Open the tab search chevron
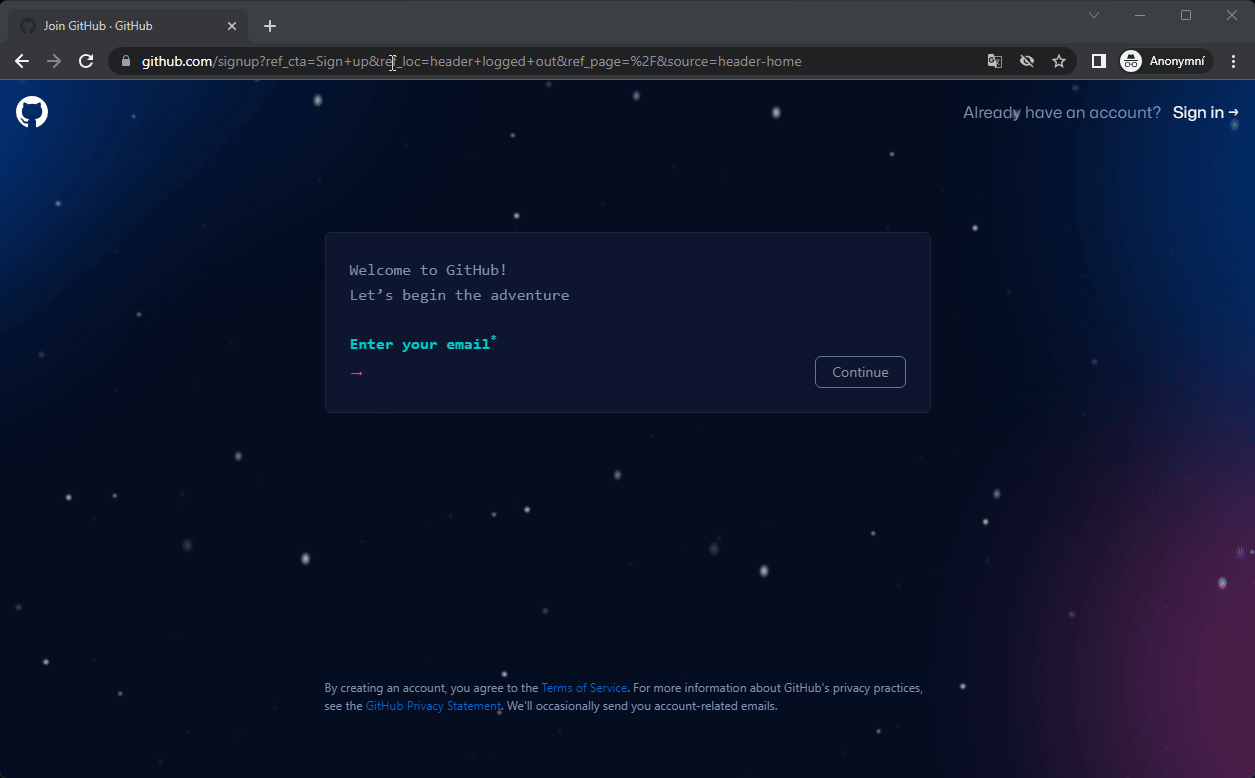The height and width of the screenshot is (778, 1255). (x=1094, y=15)
